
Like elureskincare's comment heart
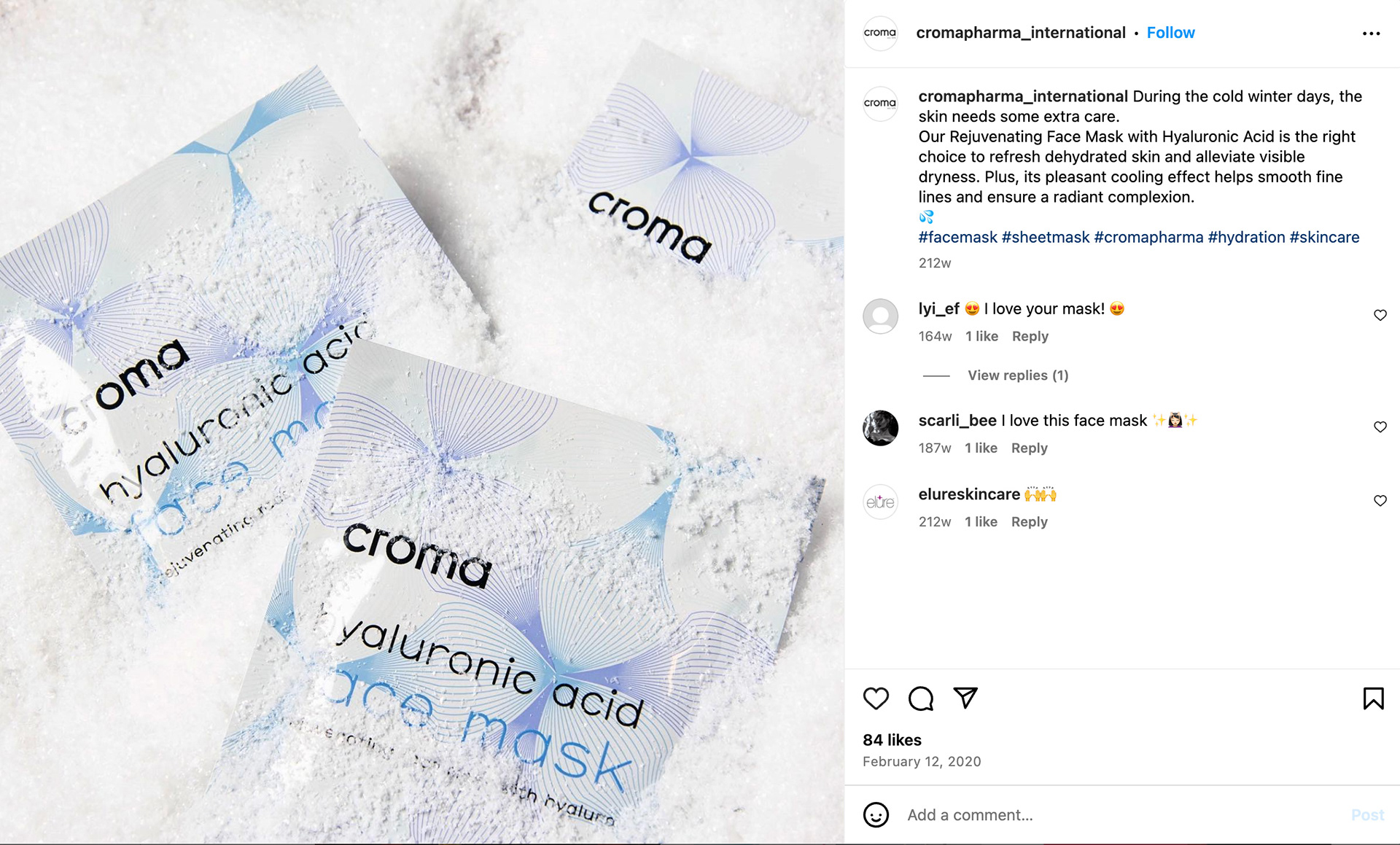pos(1380,501)
